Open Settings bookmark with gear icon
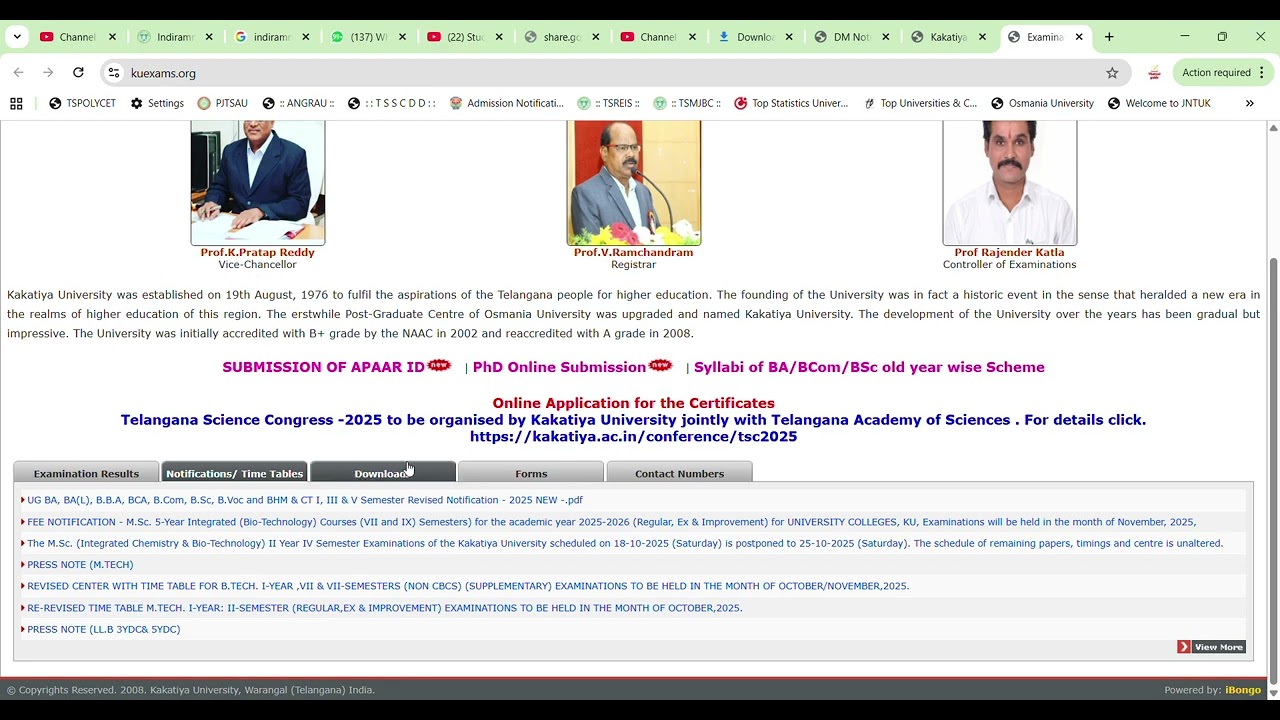The width and height of the screenshot is (1280, 720). pyautogui.click(x=157, y=103)
